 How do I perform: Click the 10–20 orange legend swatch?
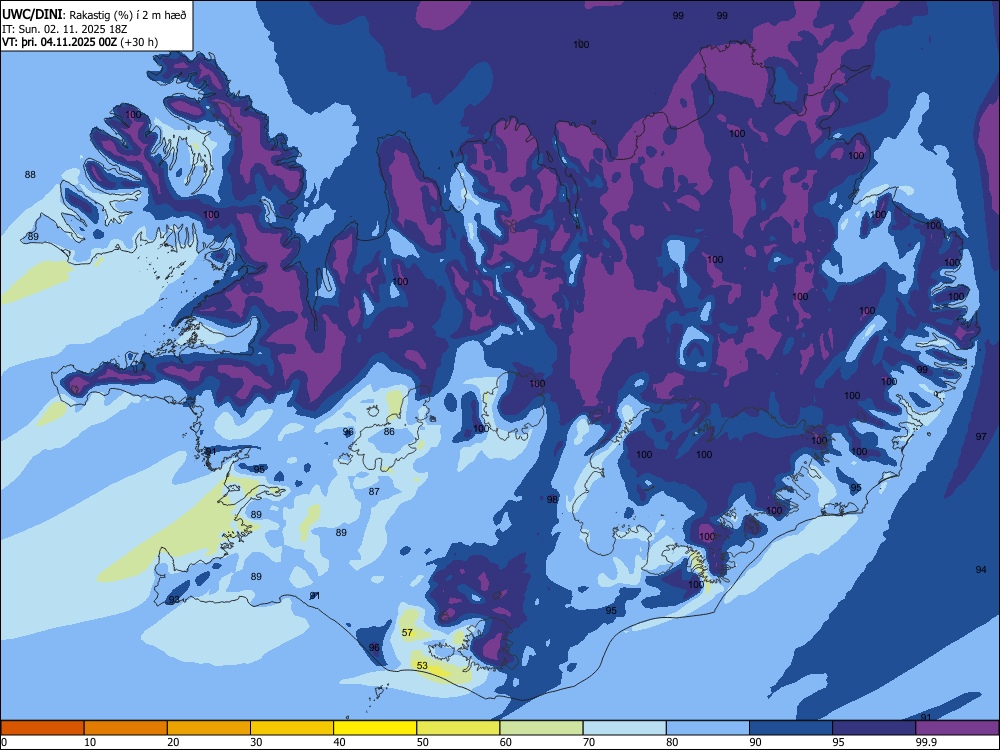(x=126, y=728)
